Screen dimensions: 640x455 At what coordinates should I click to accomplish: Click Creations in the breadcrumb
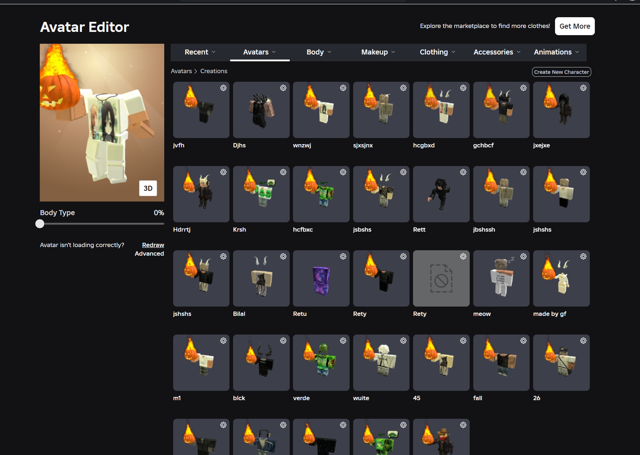pyautogui.click(x=213, y=71)
